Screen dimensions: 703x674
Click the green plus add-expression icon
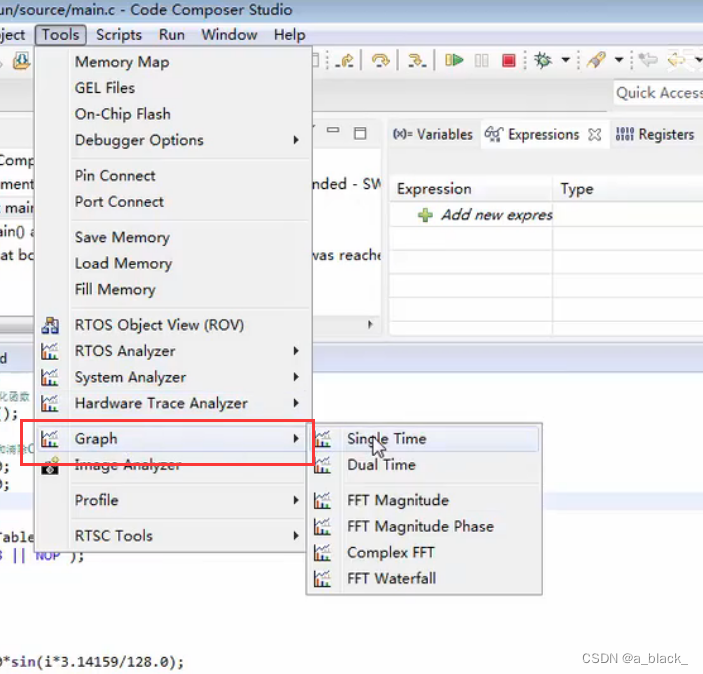click(x=425, y=215)
